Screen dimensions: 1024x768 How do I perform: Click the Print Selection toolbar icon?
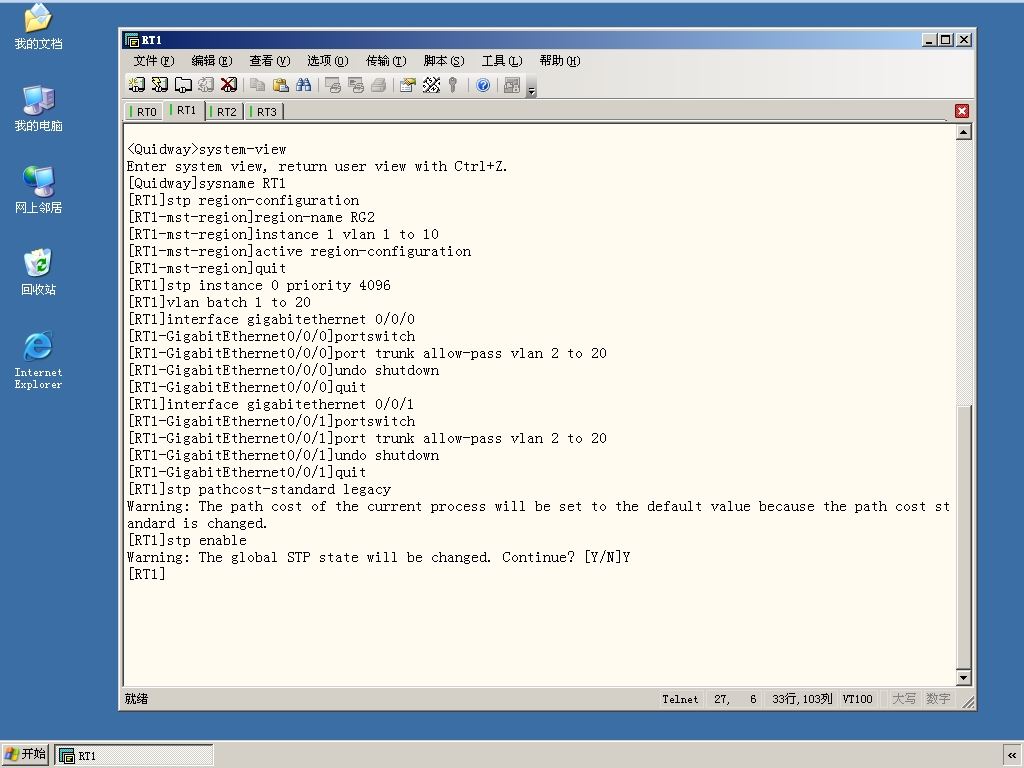(356, 85)
